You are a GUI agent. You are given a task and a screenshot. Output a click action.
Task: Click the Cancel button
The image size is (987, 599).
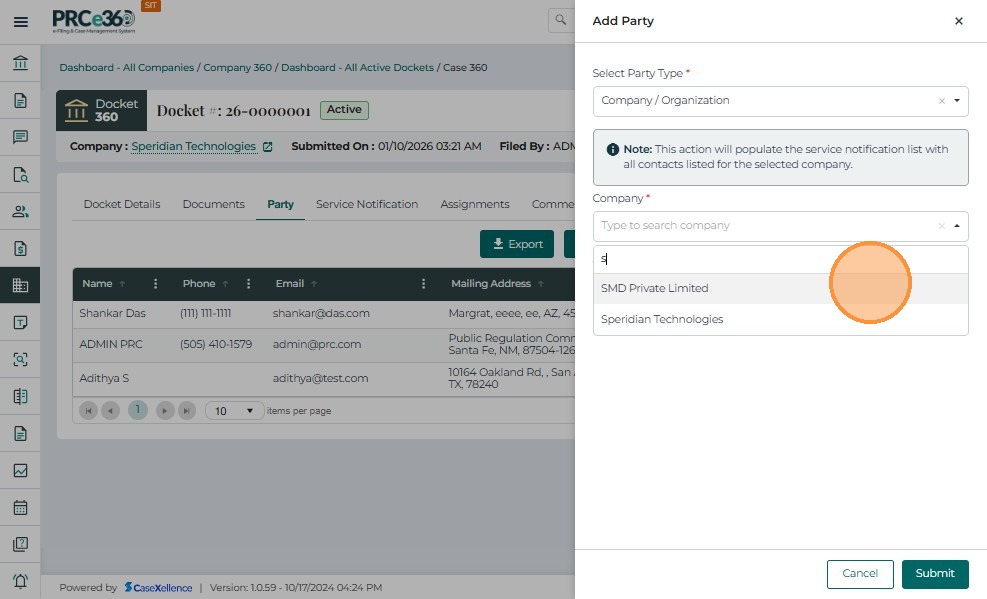tap(859, 573)
